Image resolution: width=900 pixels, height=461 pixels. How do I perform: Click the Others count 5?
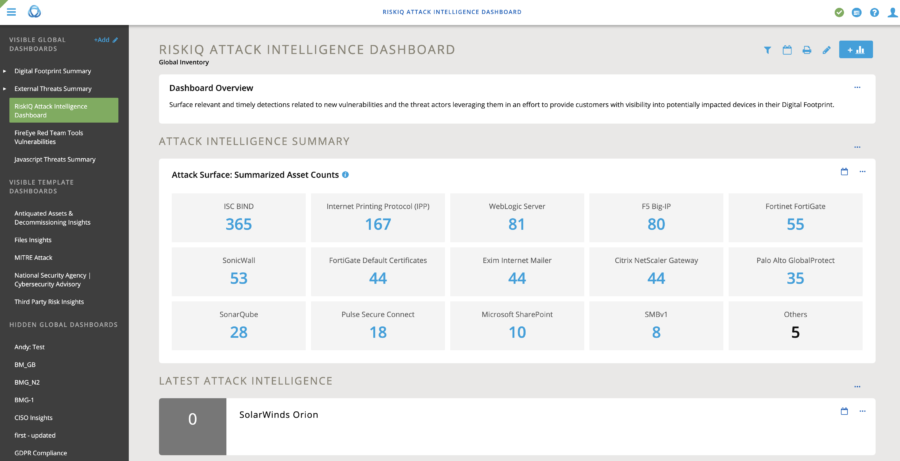795,332
